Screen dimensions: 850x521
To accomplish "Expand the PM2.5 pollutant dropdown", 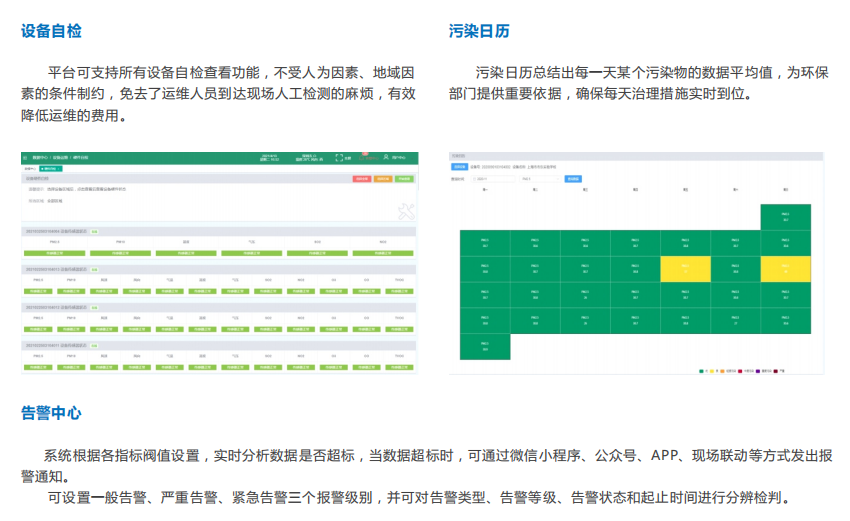I will point(540,179).
